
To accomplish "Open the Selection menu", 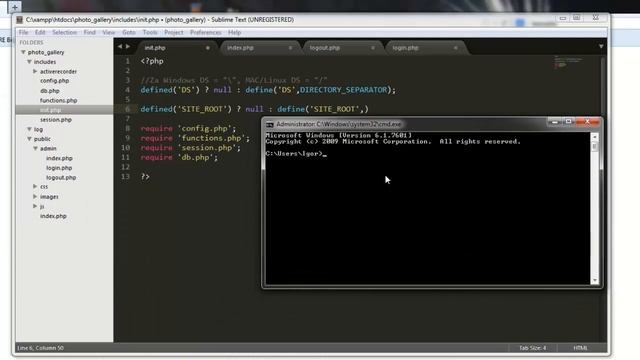I will [x=64, y=32].
